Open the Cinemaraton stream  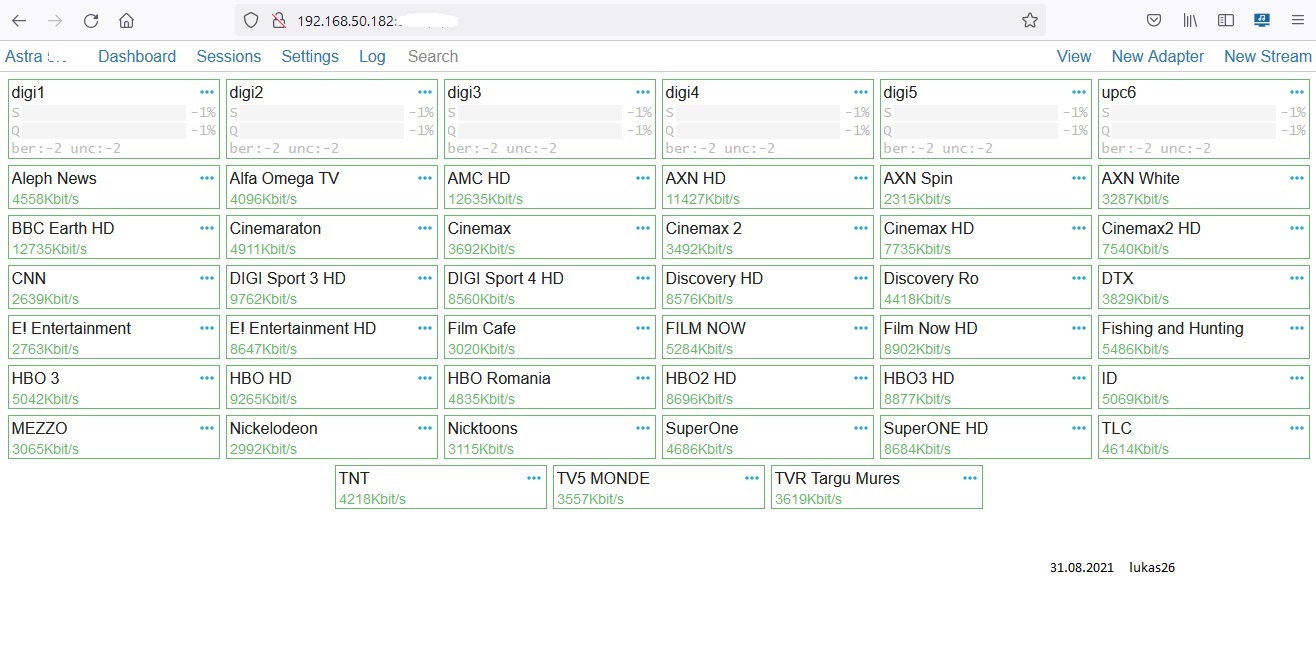[x=332, y=237]
